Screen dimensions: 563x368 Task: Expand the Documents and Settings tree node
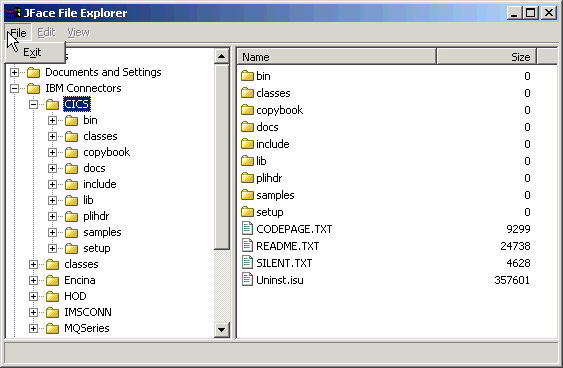pyautogui.click(x=14, y=72)
